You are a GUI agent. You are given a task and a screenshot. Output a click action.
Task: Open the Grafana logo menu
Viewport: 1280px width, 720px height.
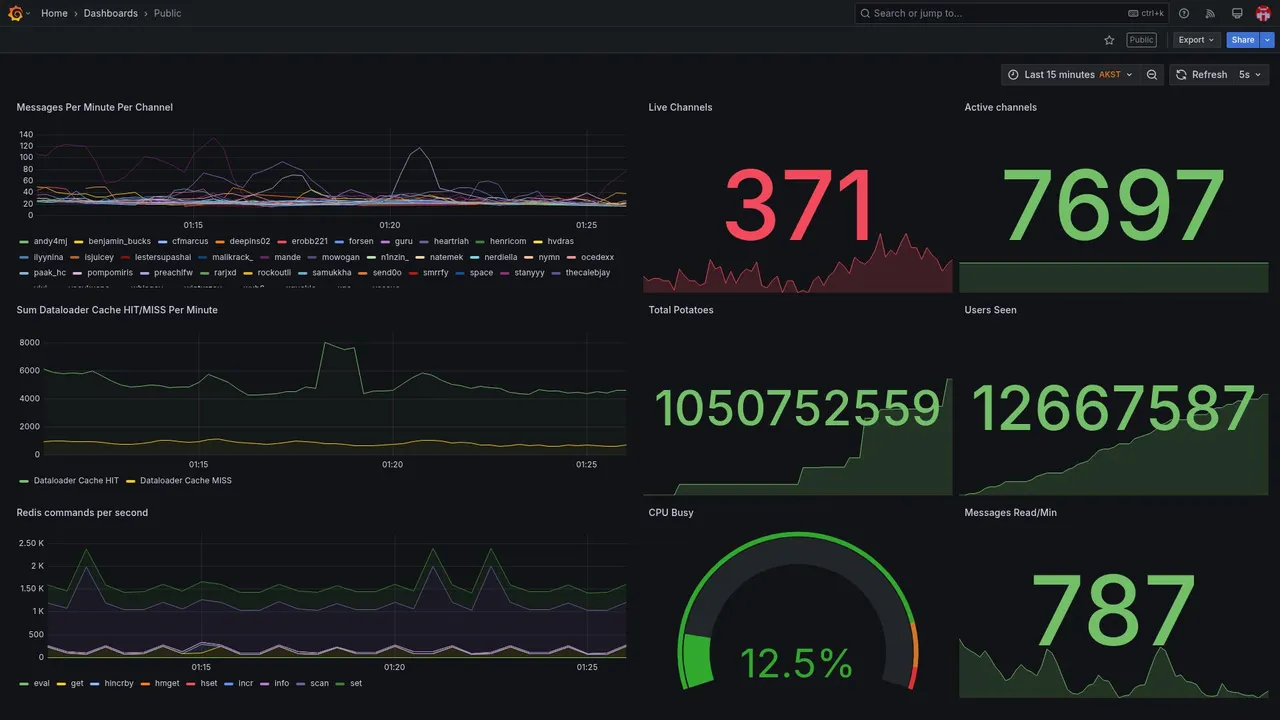(15, 13)
